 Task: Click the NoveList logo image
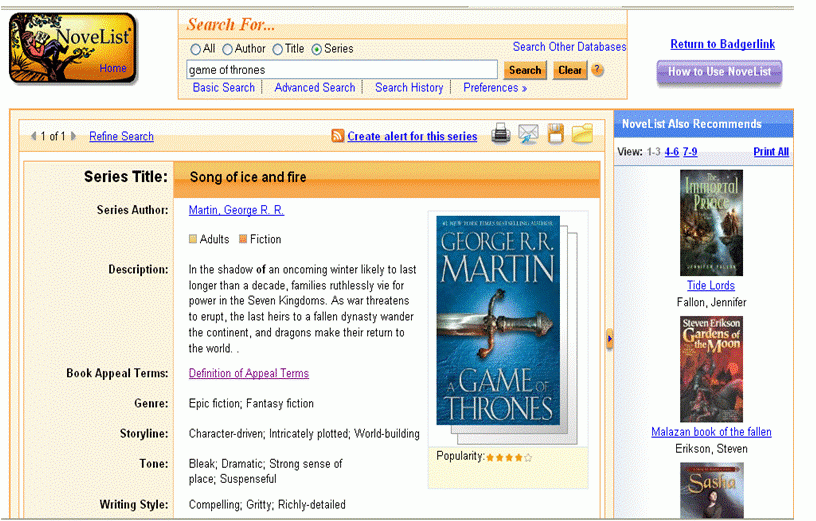(72, 48)
